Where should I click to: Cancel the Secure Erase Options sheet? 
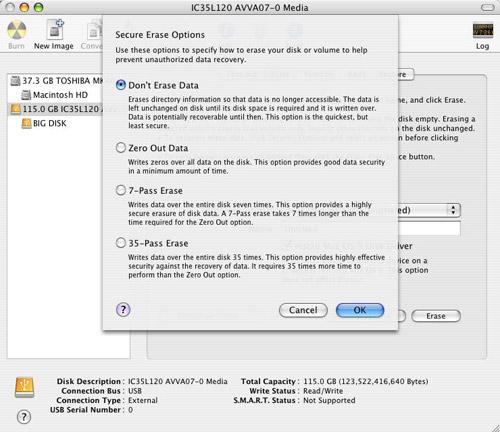click(303, 310)
